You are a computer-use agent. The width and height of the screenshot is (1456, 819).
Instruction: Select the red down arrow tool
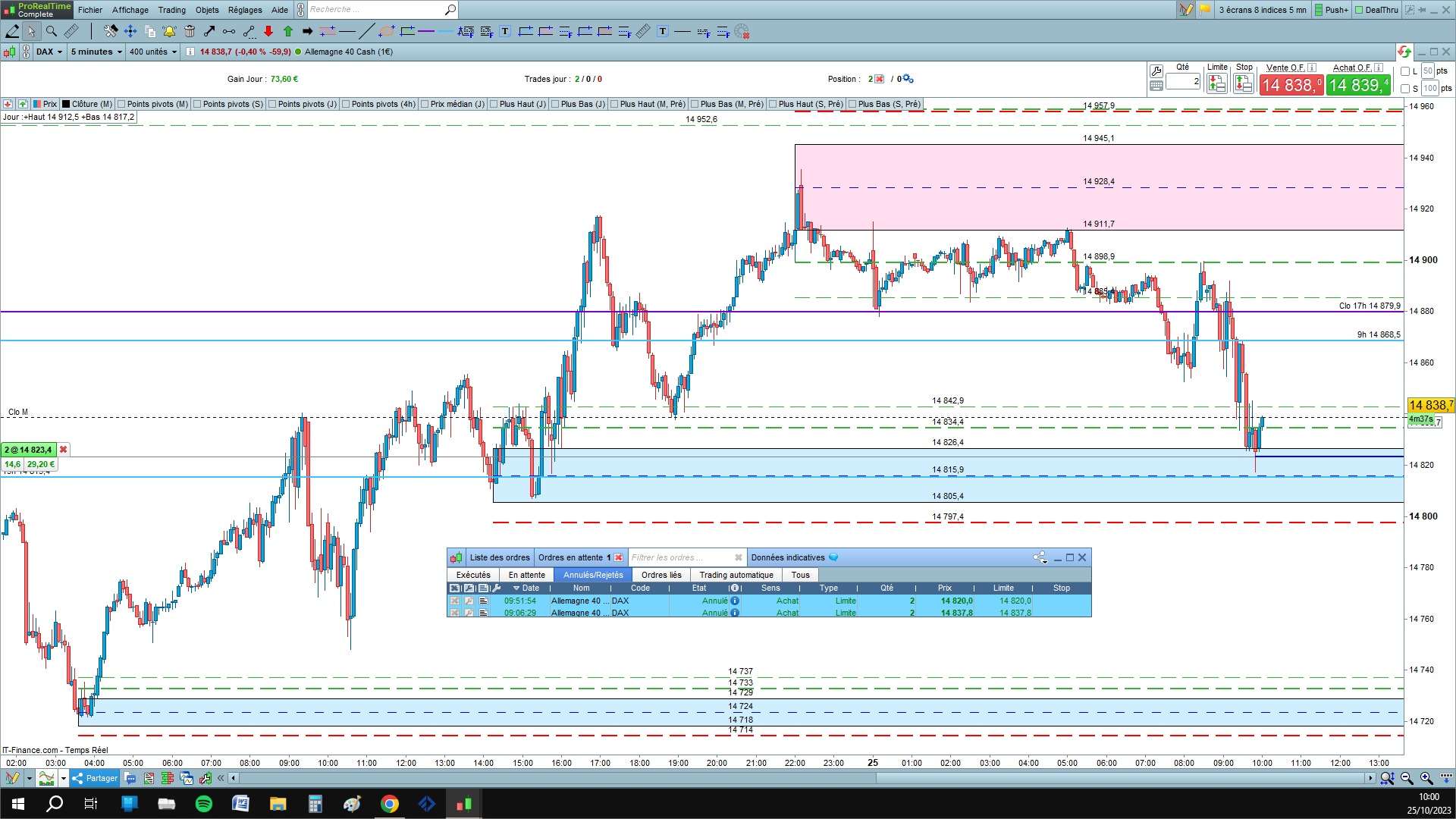[268, 31]
